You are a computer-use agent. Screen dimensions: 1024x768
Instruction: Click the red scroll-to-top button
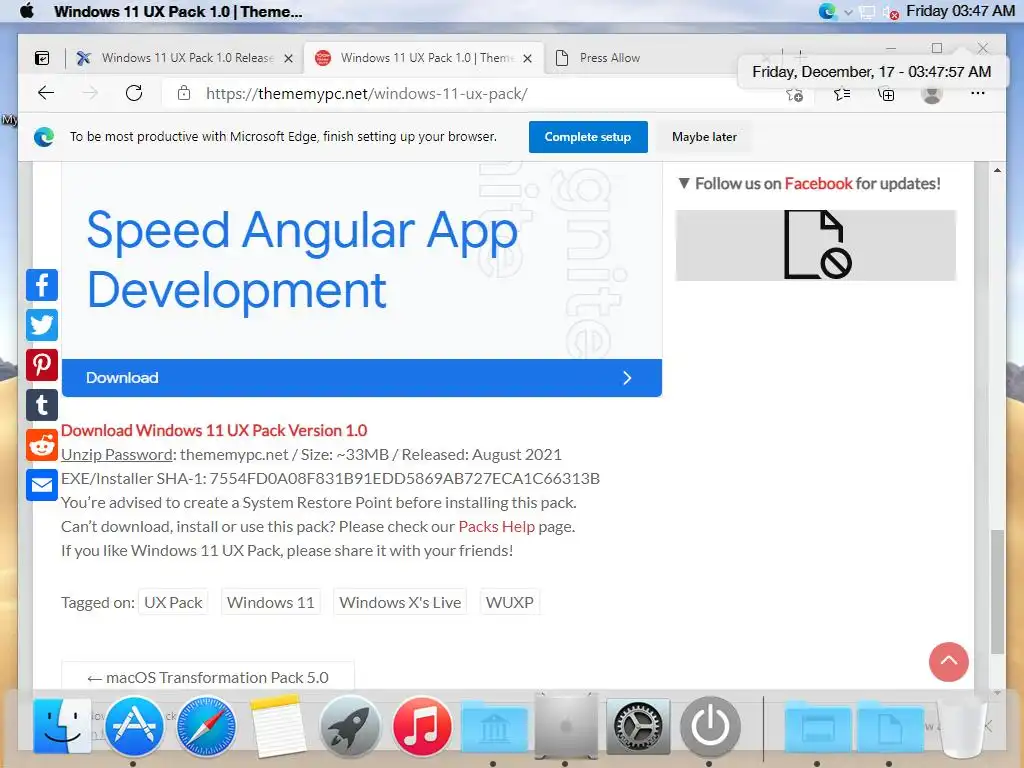[948, 662]
